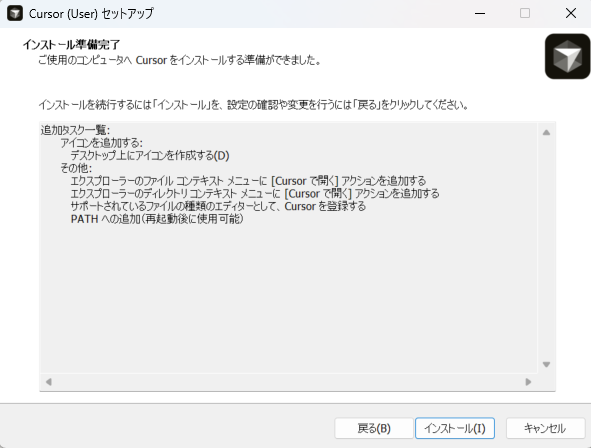Image resolution: width=591 pixels, height=448 pixels.
Task: Click the scroll-up arrow of the task list
Action: point(546,133)
